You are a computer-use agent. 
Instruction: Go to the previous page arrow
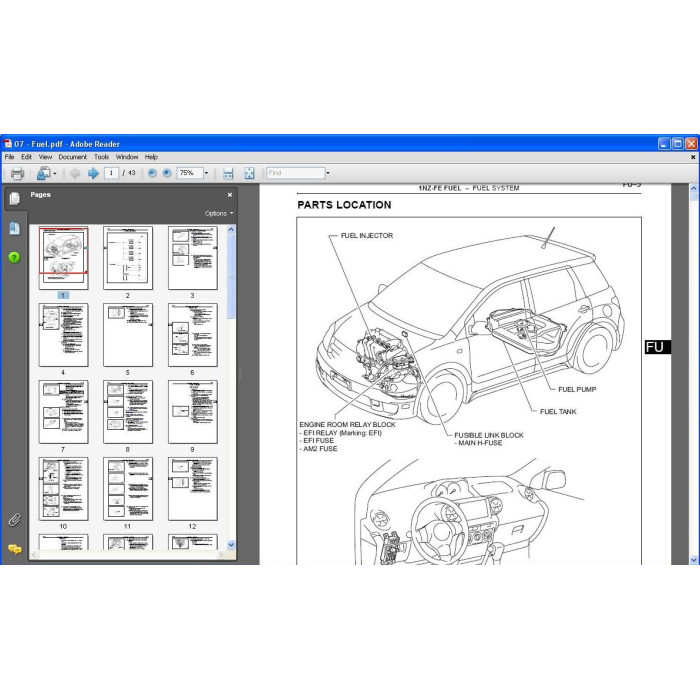point(75,173)
